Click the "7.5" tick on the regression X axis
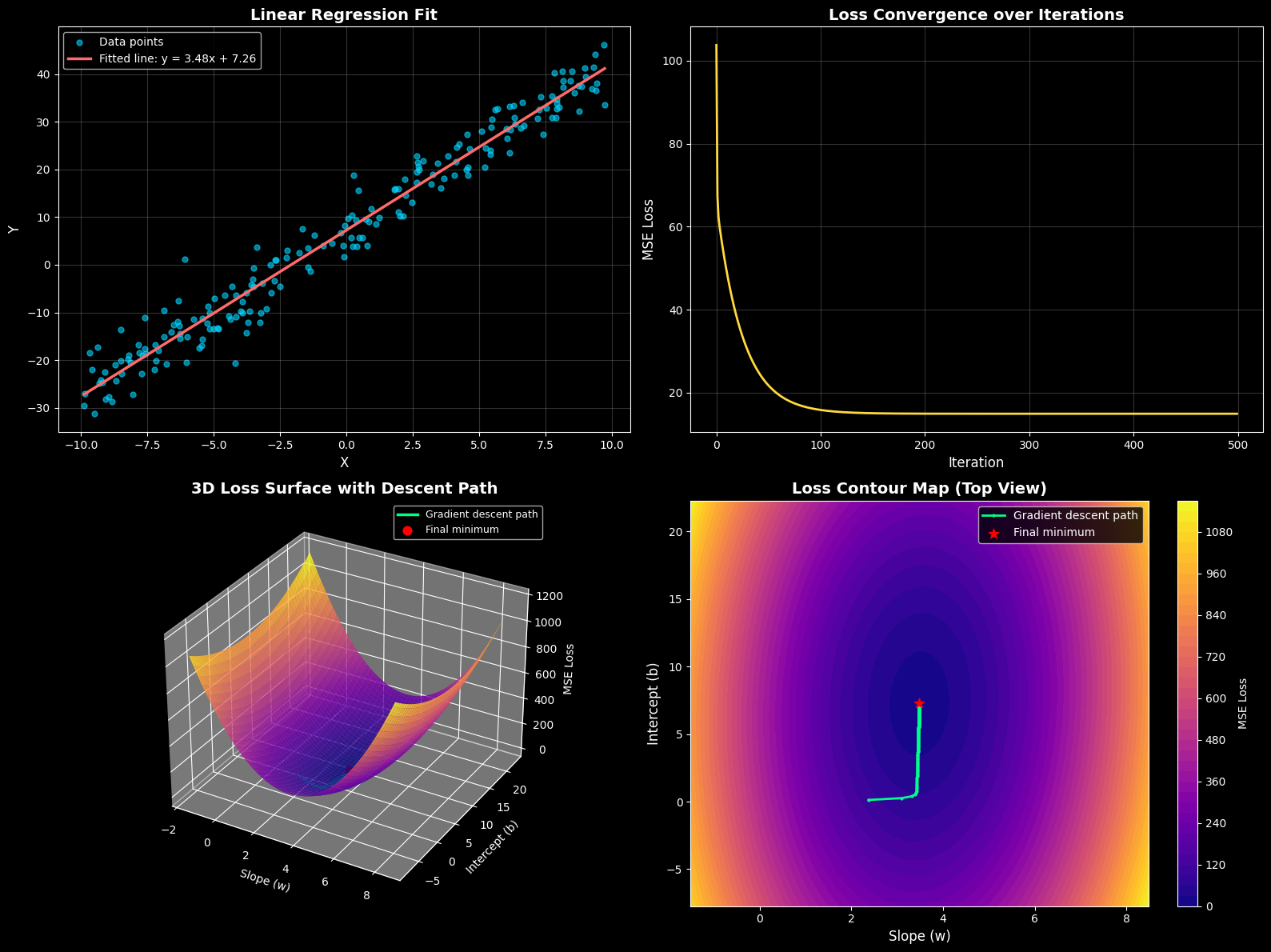This screenshot has height=952, width=1271. [546, 444]
